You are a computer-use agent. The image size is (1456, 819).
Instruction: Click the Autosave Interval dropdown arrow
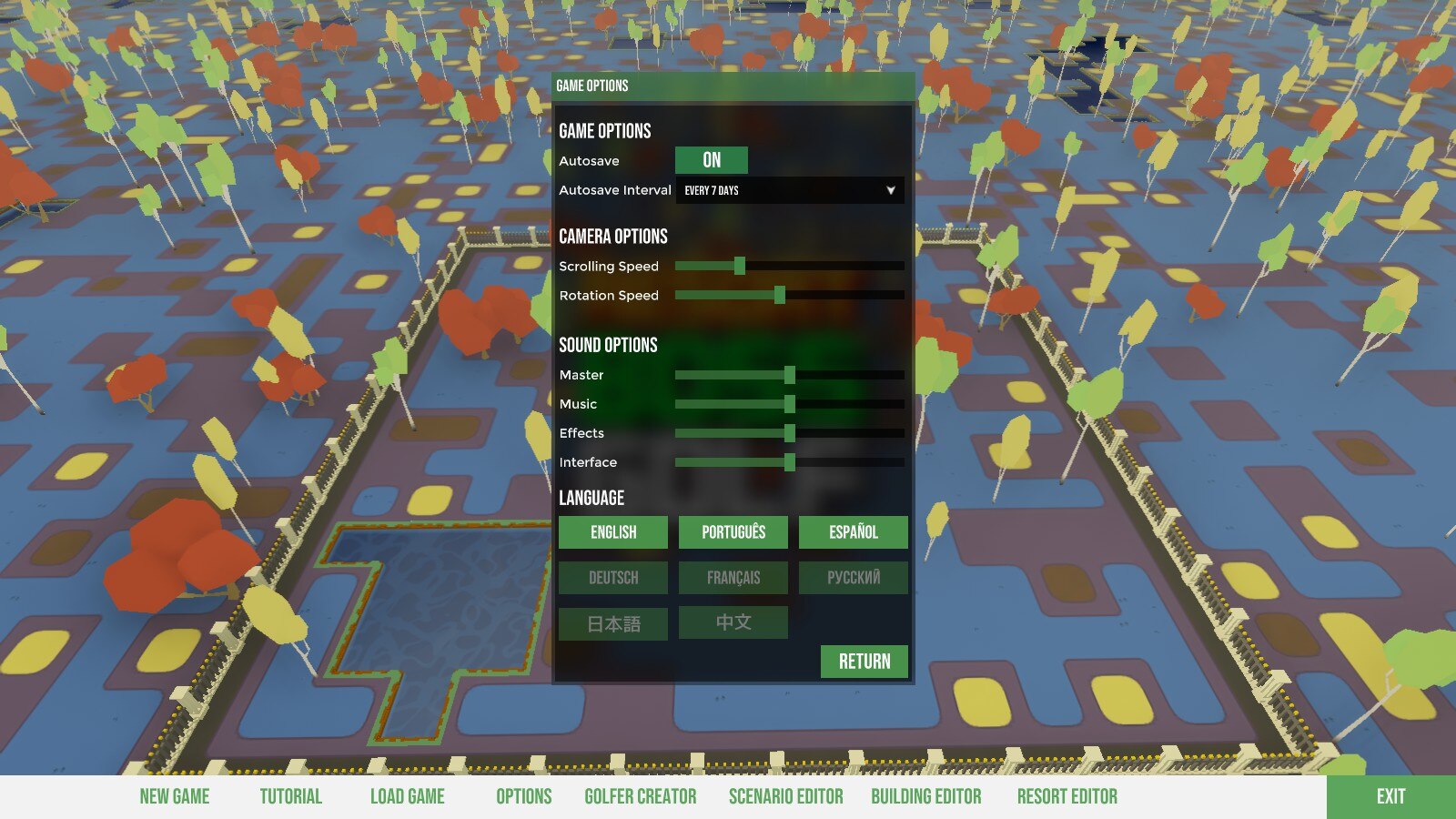(x=890, y=190)
